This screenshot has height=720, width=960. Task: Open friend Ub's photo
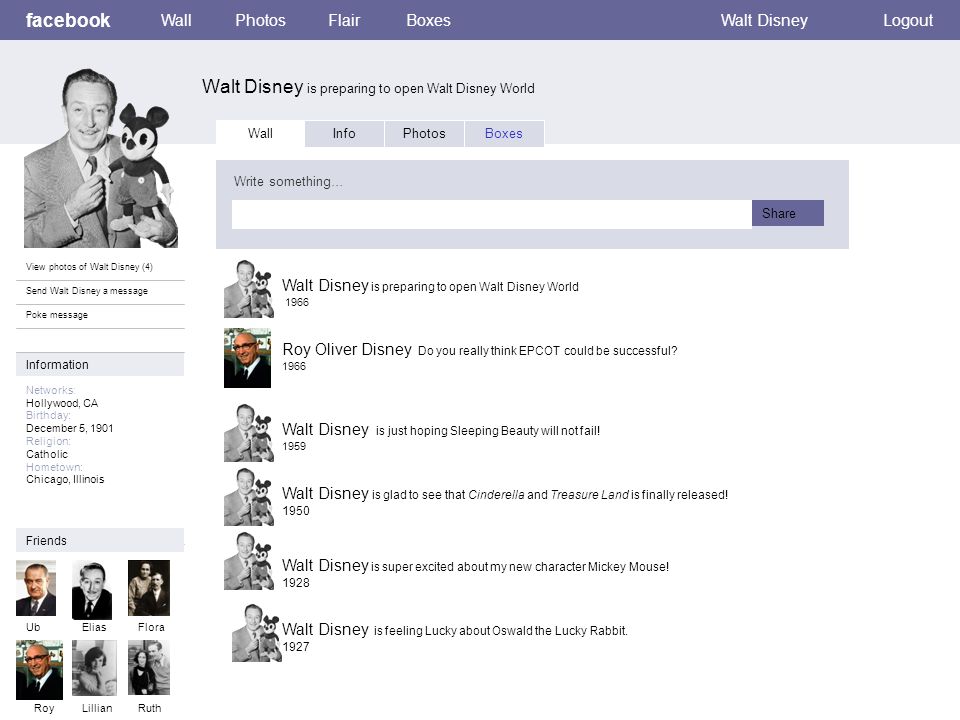36,588
